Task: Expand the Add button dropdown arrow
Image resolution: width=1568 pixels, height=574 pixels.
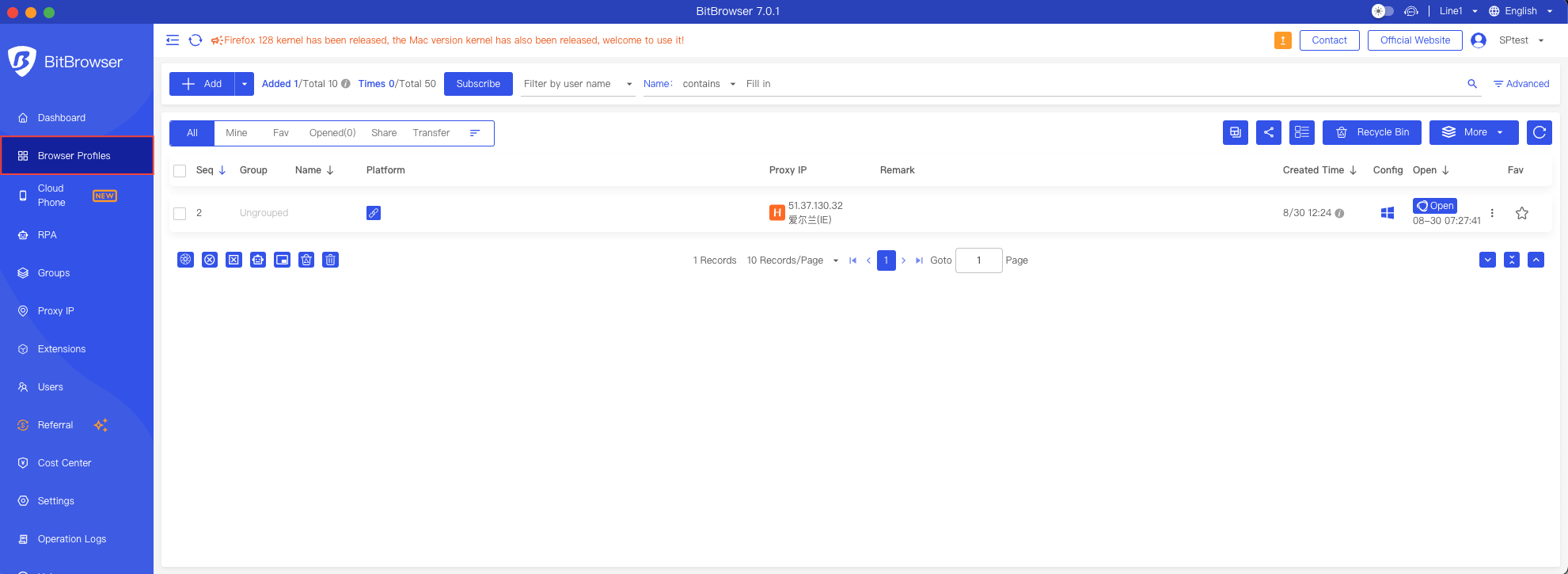Action: (x=245, y=84)
